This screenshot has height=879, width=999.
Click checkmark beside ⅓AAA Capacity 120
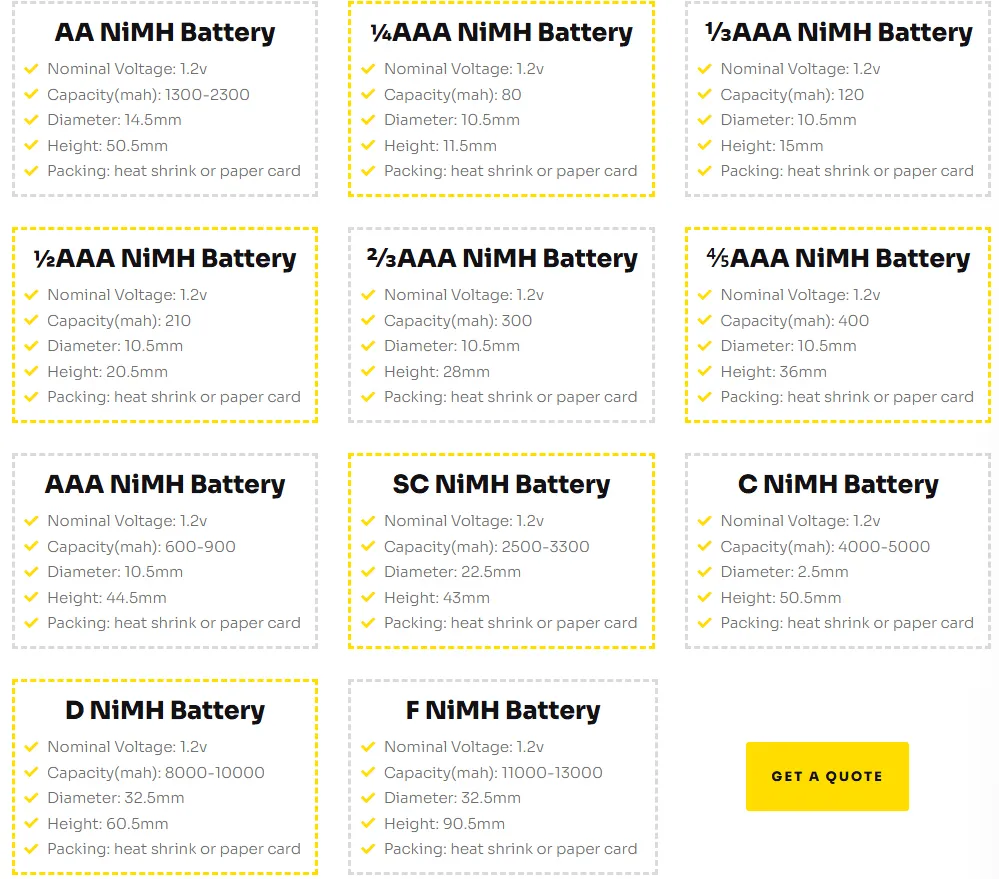[x=705, y=95]
